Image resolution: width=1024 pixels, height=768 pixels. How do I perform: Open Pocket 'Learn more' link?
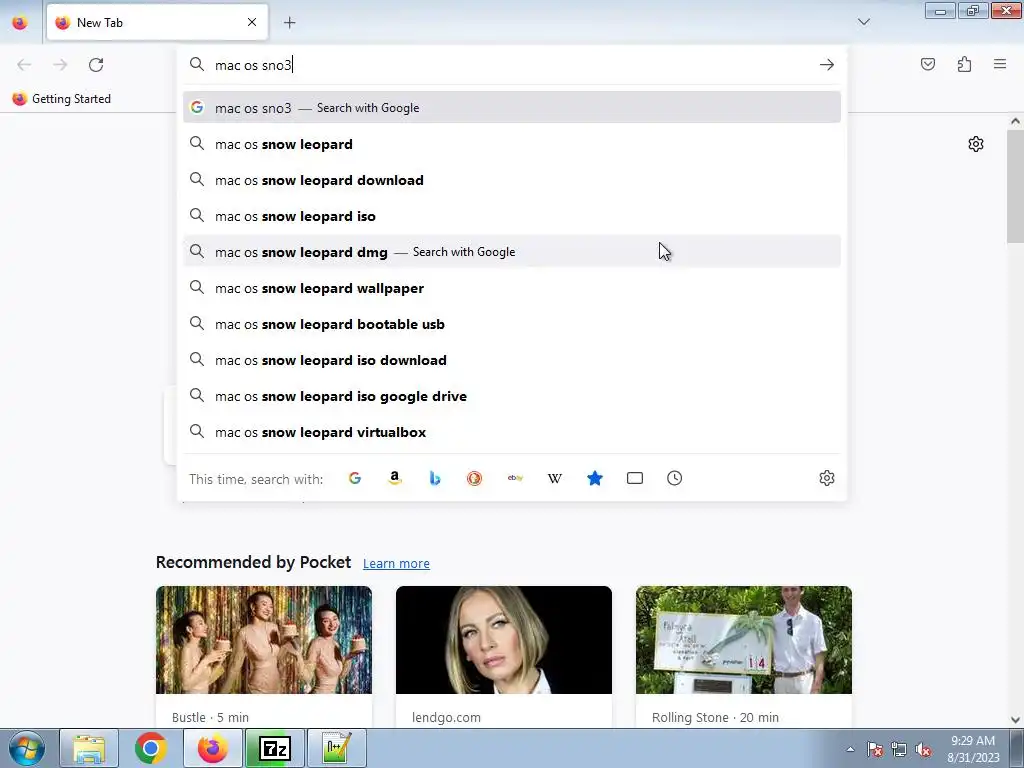396,563
